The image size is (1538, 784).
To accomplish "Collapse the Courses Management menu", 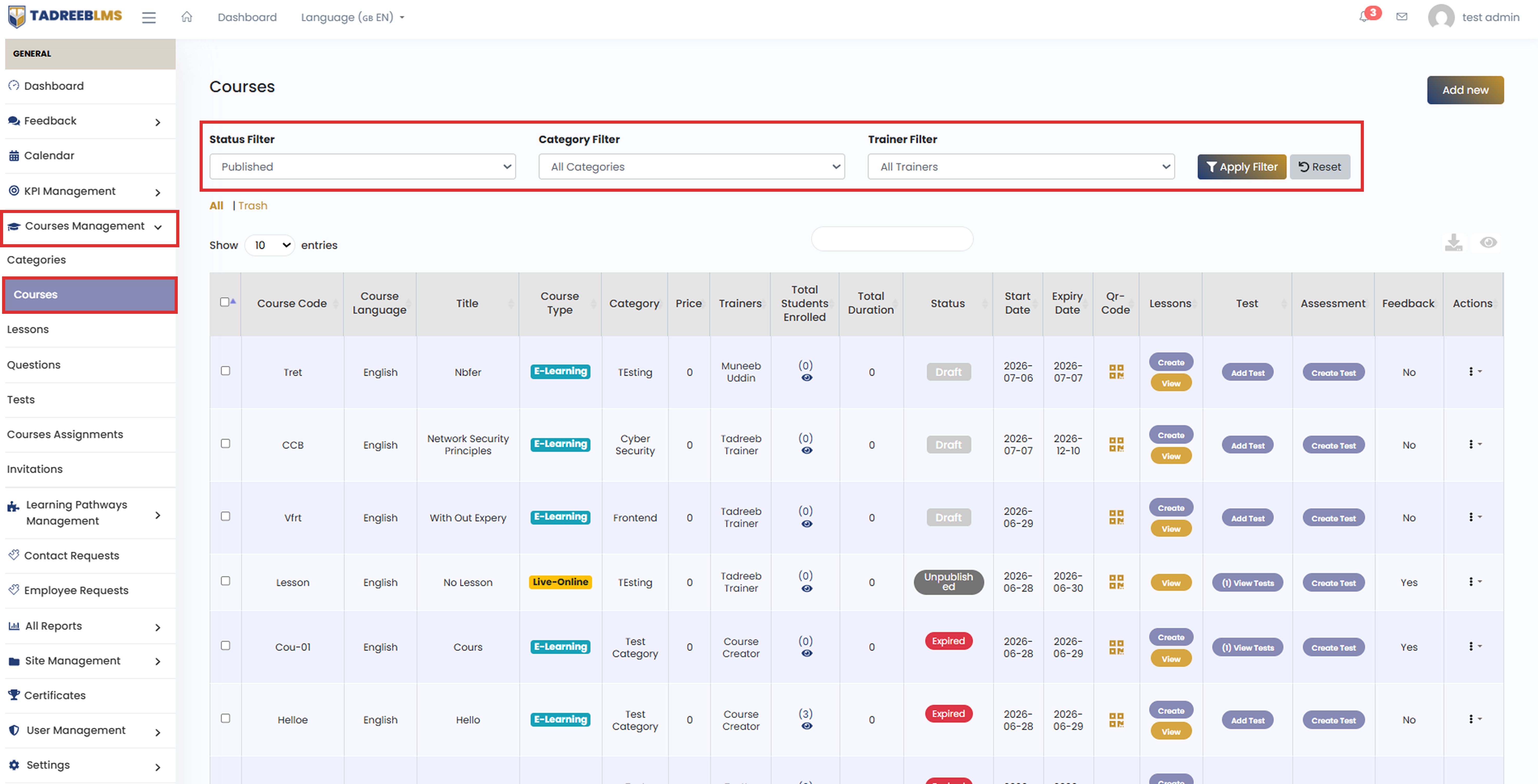I will [90, 227].
